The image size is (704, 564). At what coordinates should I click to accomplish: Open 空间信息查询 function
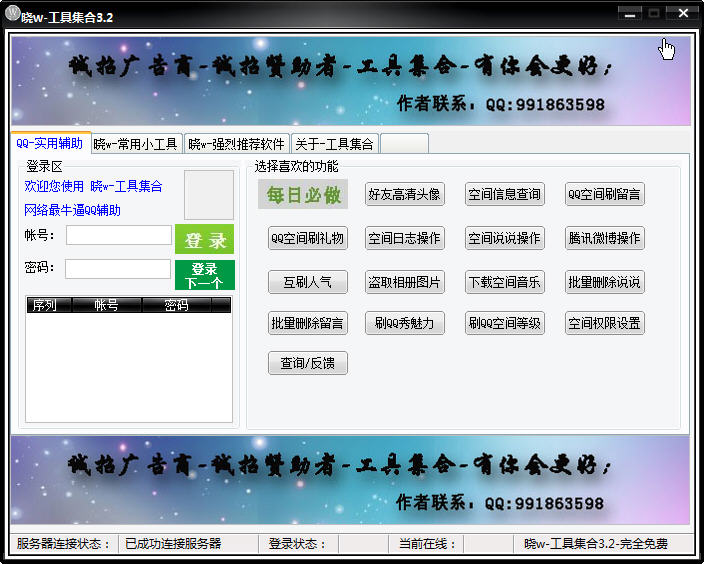click(505, 194)
